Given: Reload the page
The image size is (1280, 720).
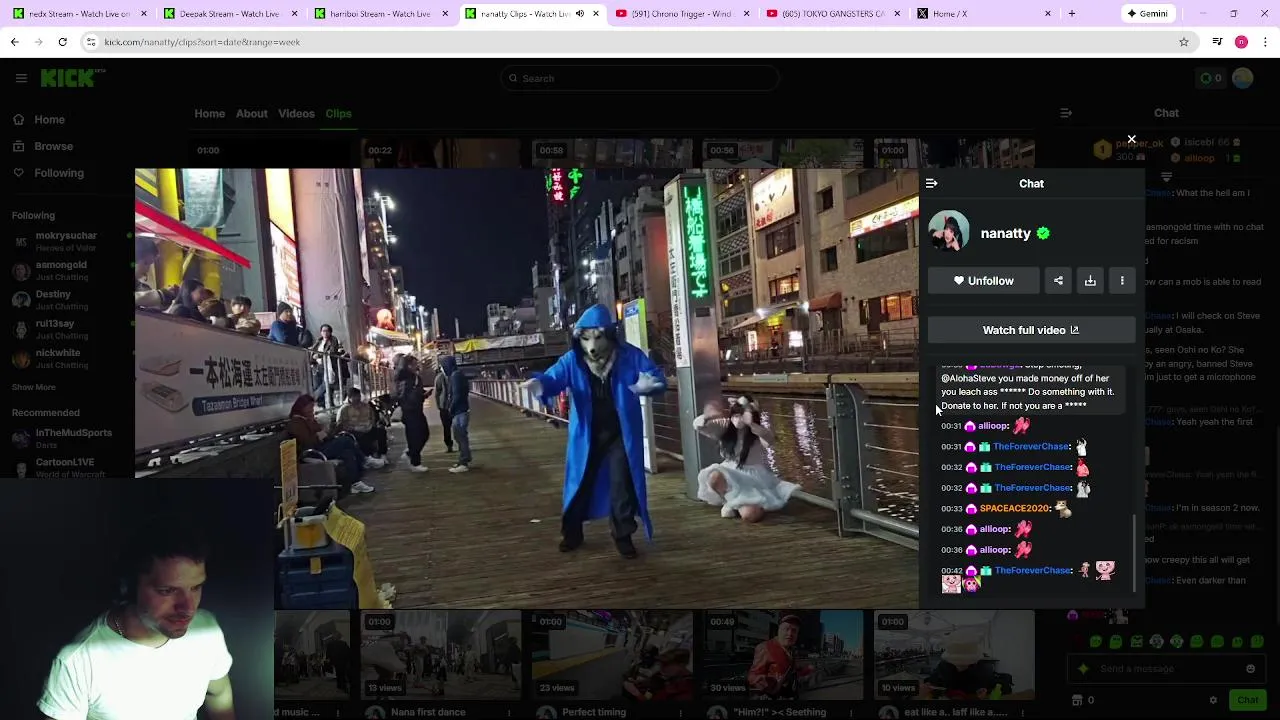Looking at the screenshot, I should pos(62,42).
